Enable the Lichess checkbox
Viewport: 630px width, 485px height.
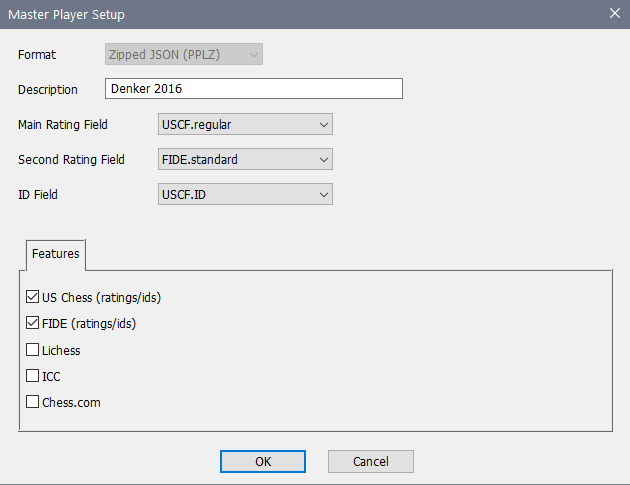[32, 350]
